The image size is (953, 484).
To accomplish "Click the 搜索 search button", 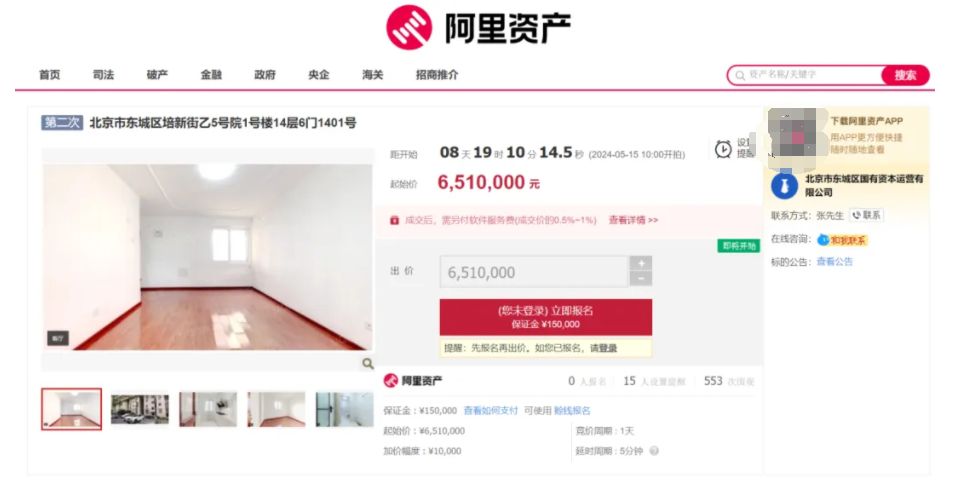I will [905, 75].
